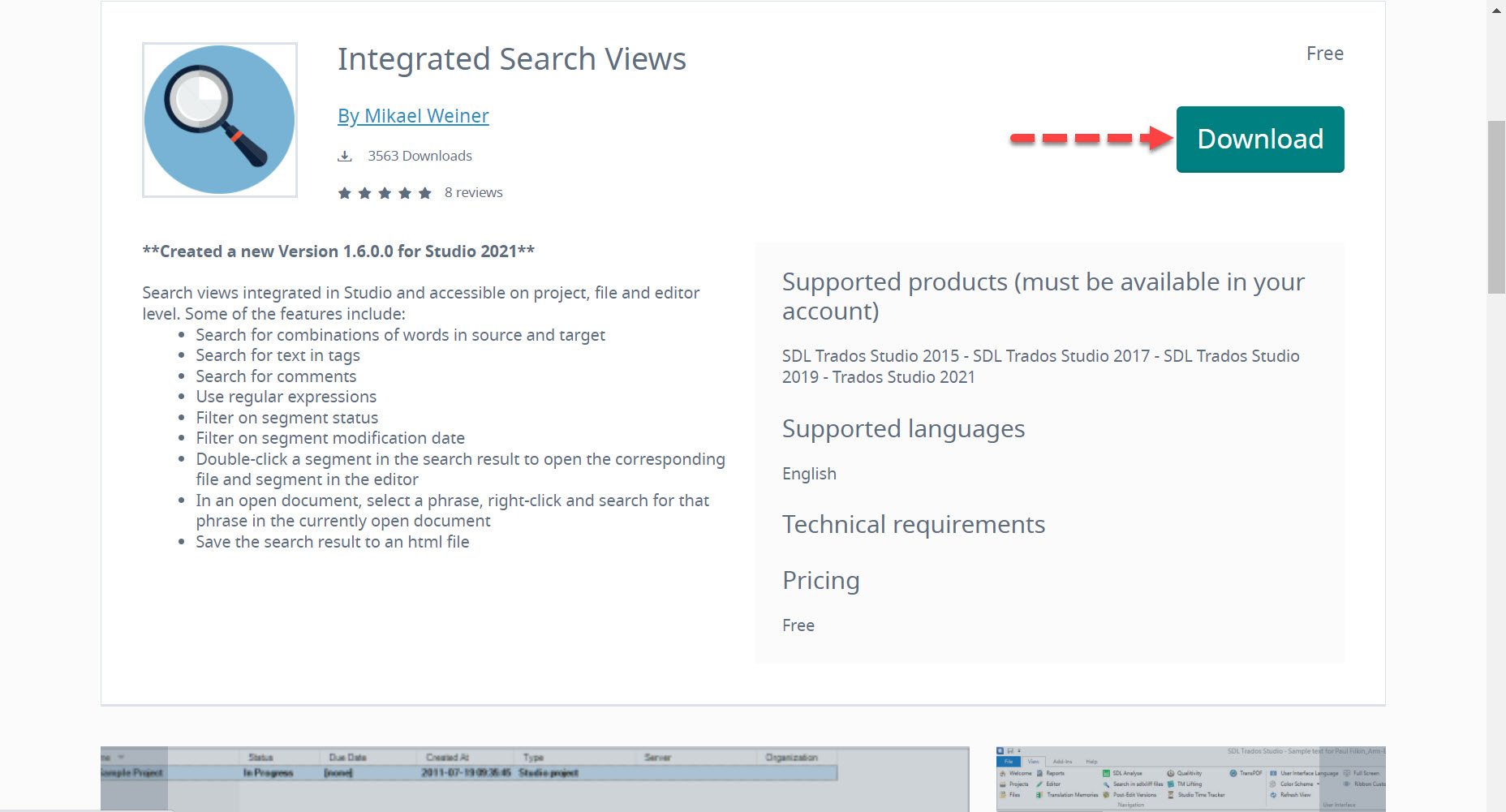Open the Post-Edit Versions tool icon
Viewport: 1506px width, 812px height.
pos(1106,795)
